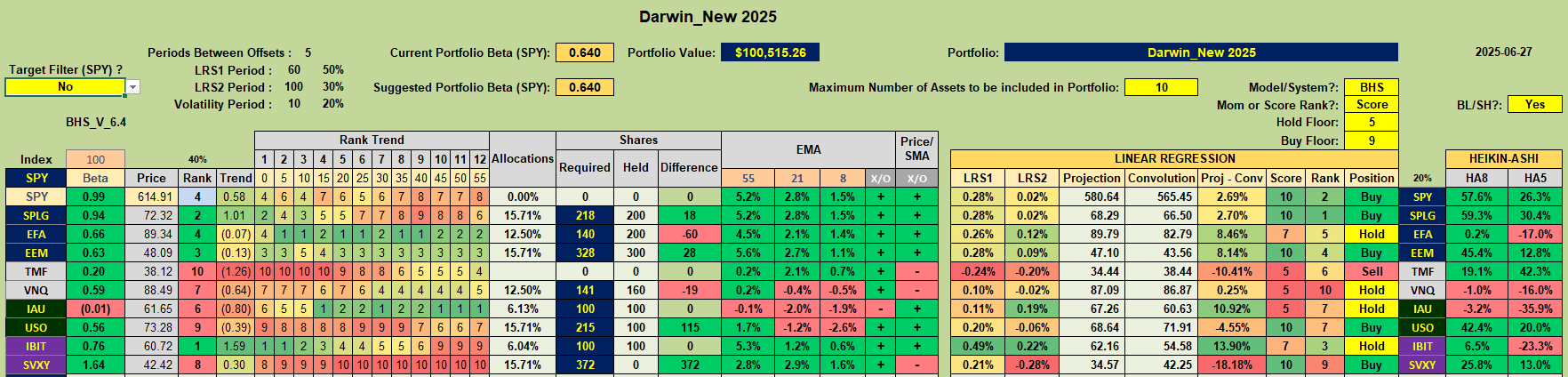The height and width of the screenshot is (377, 1568).
Task: Open the Target Filter dropdown arrow
Action: coord(132,87)
